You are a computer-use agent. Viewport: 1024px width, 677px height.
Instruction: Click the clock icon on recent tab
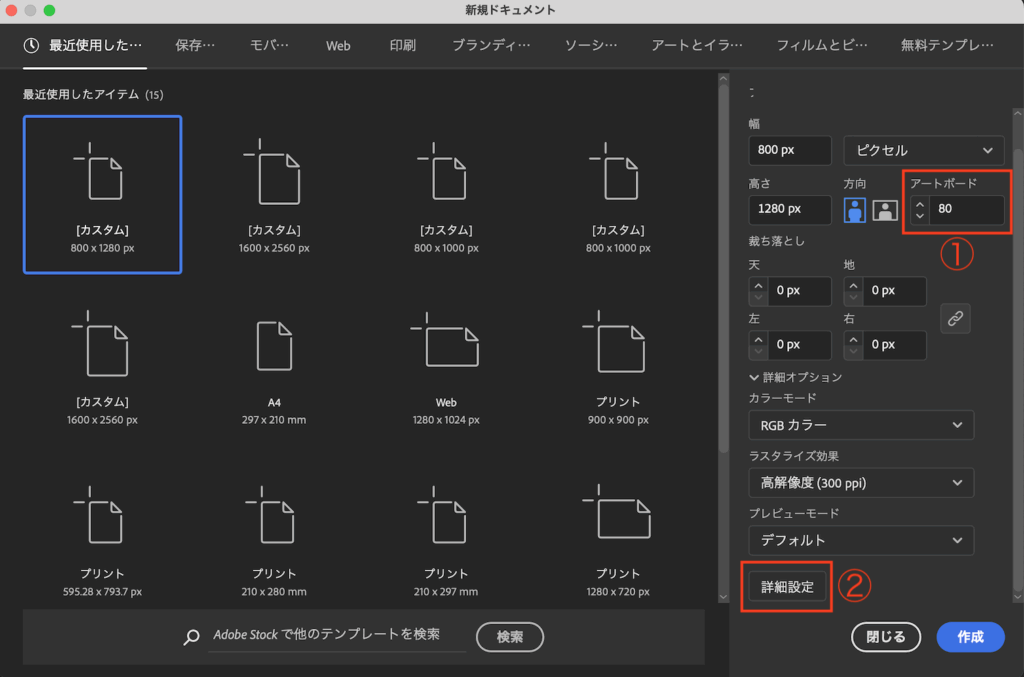click(32, 45)
